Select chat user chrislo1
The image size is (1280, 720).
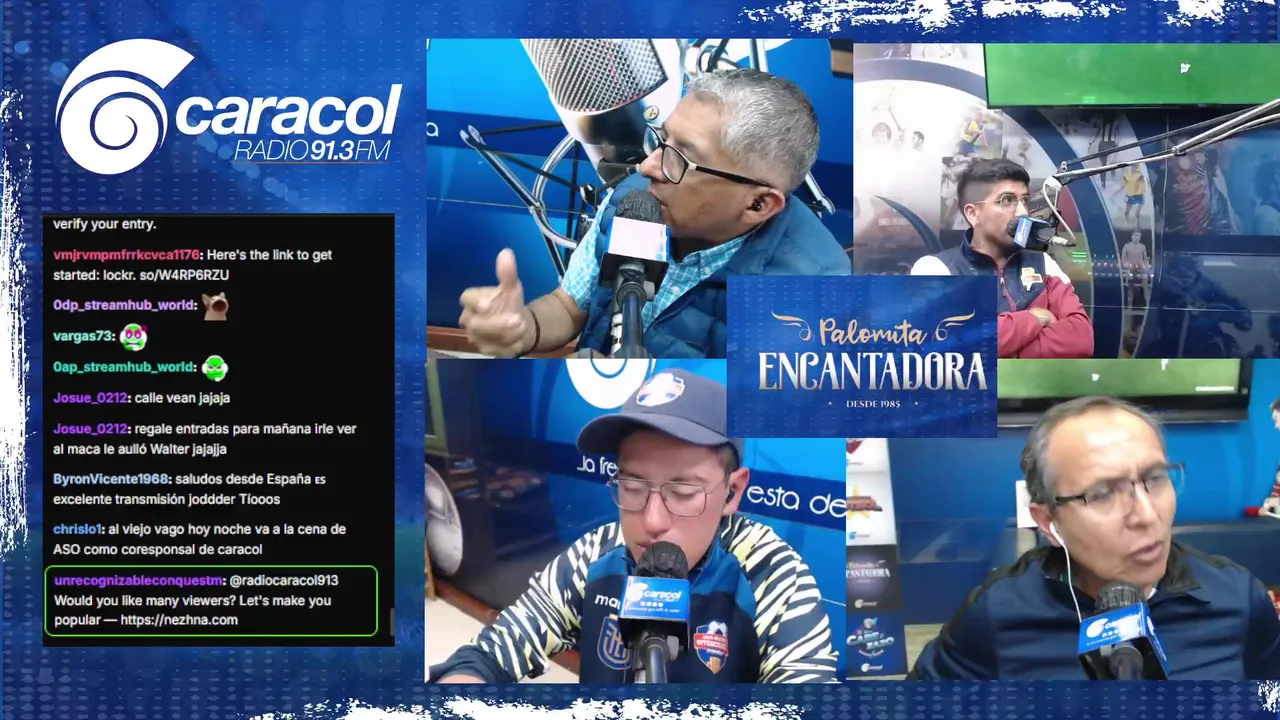point(79,529)
